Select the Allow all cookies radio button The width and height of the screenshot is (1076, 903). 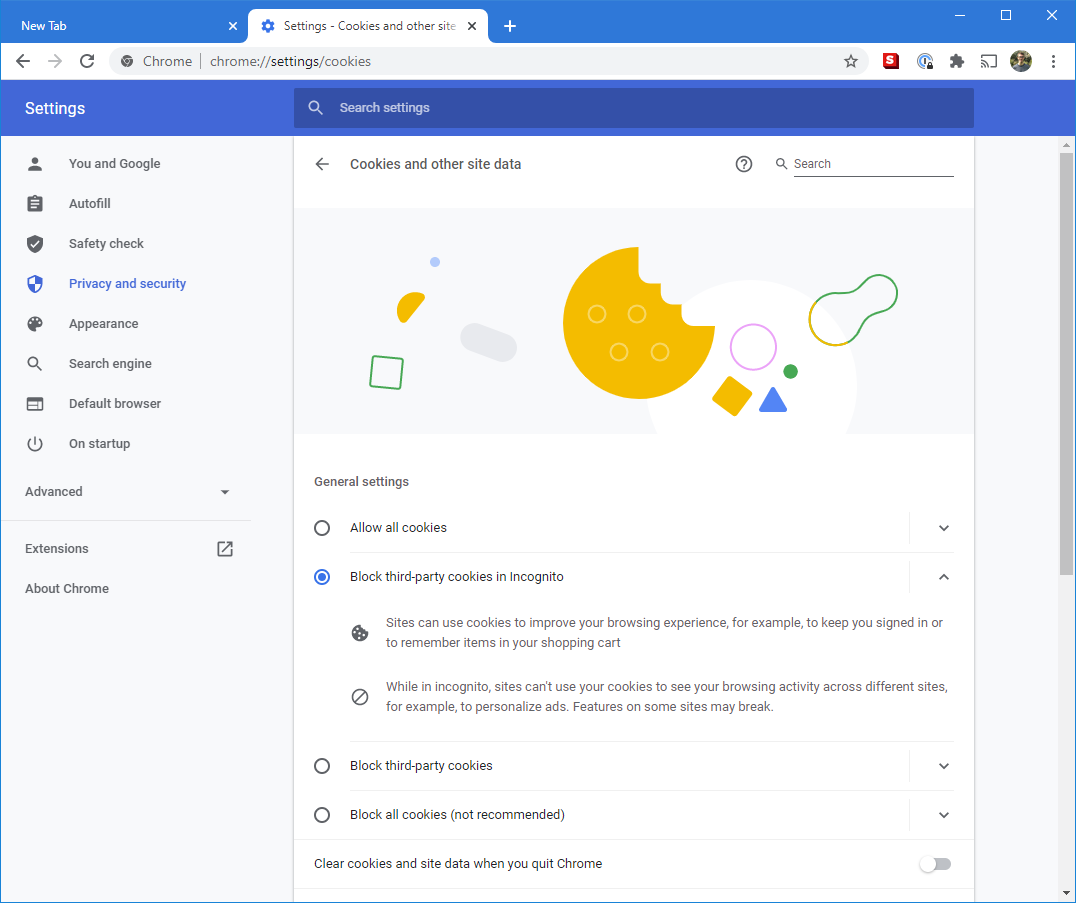click(322, 528)
